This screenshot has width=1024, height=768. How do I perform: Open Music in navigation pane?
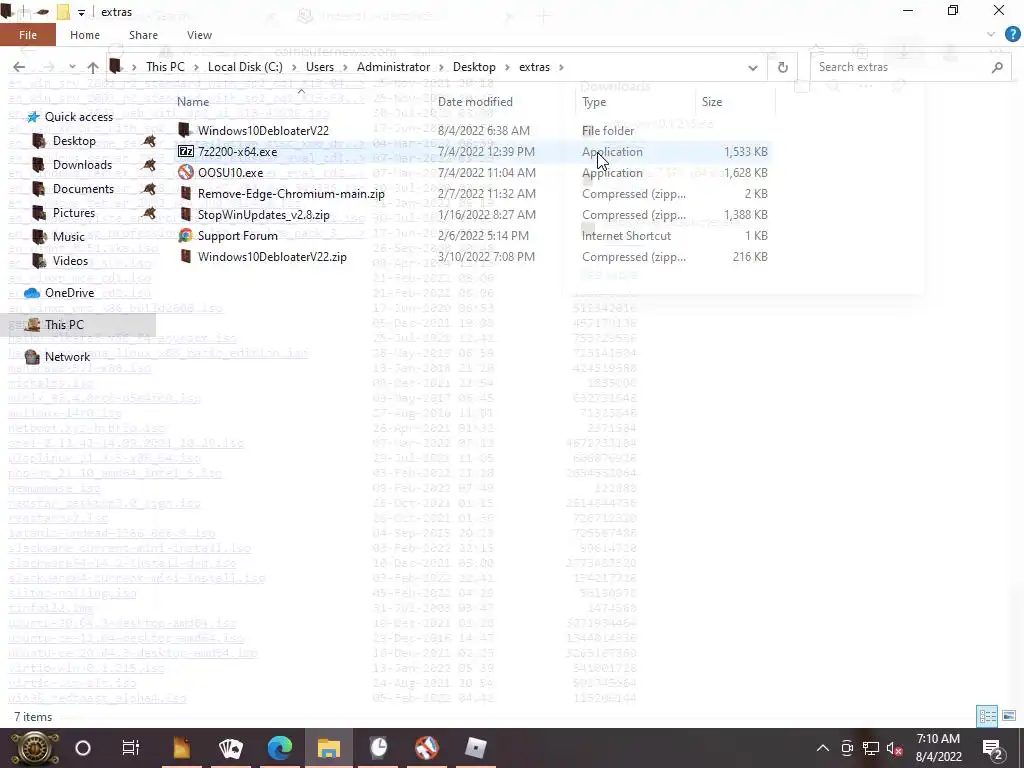click(x=69, y=236)
